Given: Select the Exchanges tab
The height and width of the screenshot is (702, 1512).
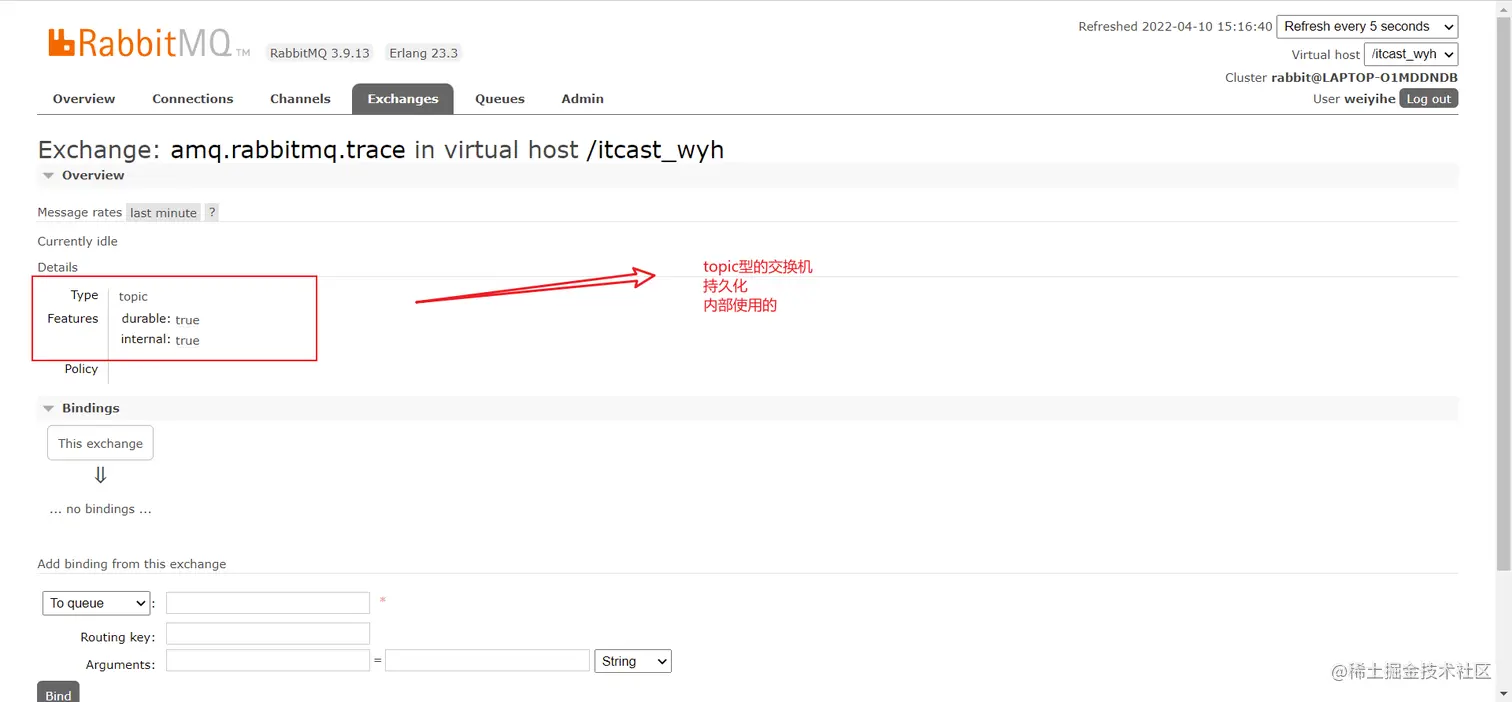Looking at the screenshot, I should [x=403, y=99].
